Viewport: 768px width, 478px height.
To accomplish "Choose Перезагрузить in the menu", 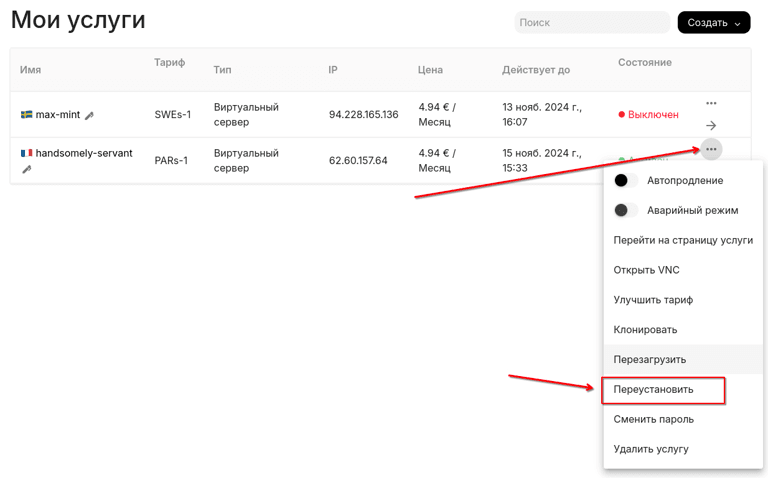I will [x=650, y=359].
